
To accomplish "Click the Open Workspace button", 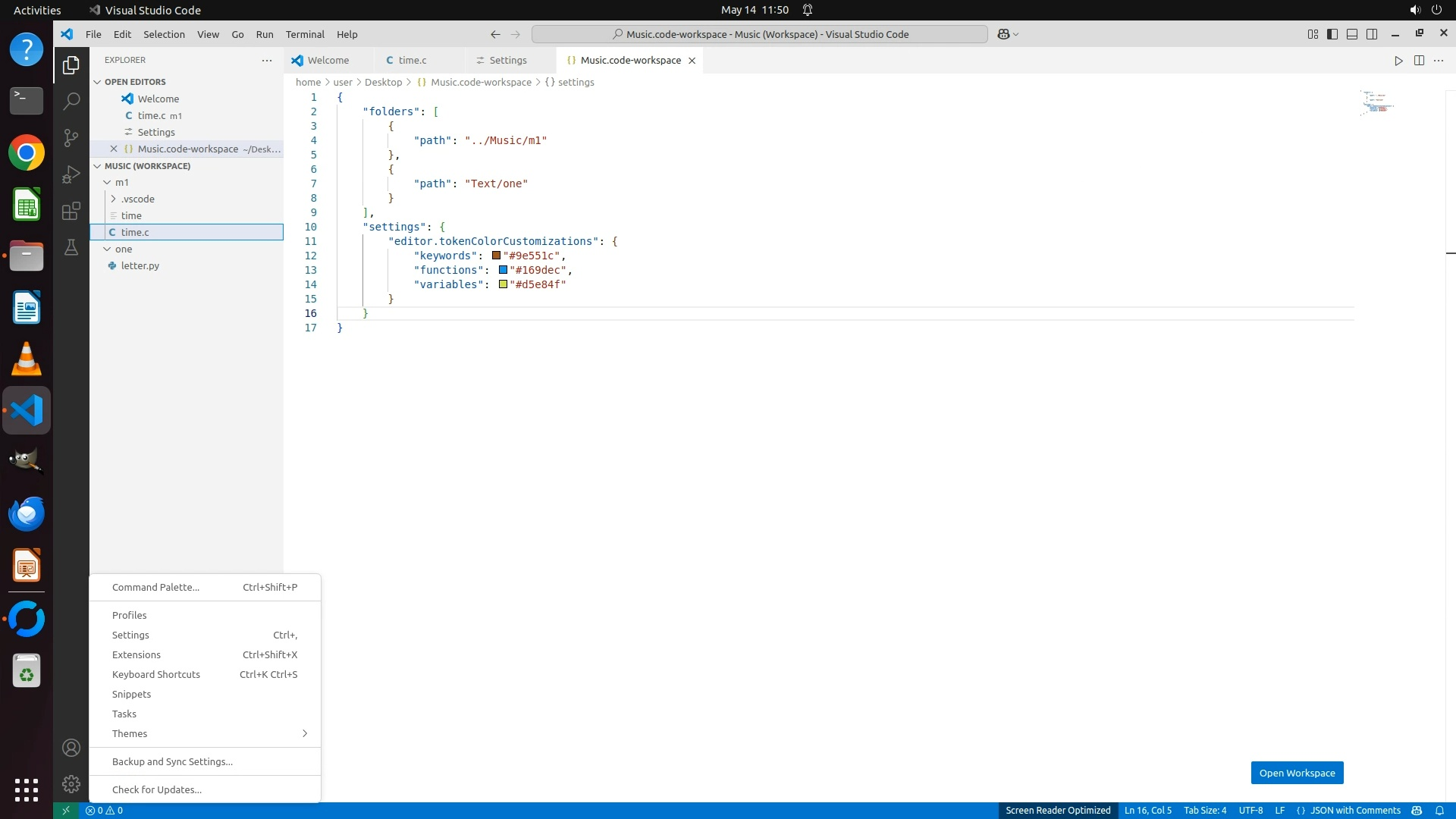I will pos(1297,773).
